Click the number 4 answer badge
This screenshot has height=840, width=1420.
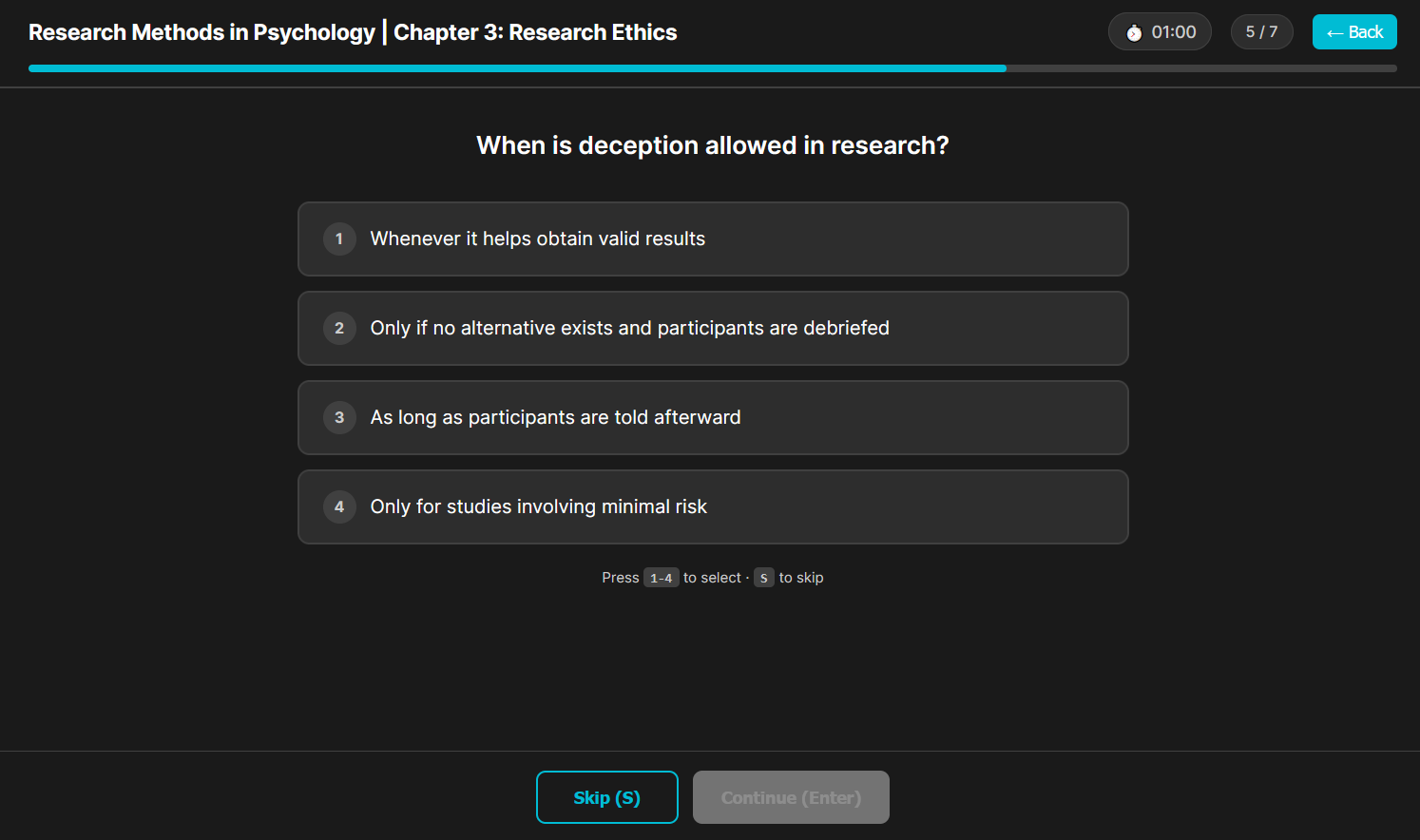pos(339,506)
